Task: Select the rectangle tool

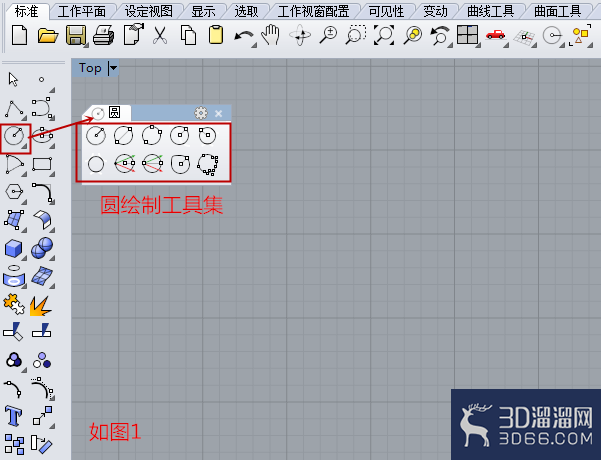Action: pyautogui.click(x=42, y=164)
